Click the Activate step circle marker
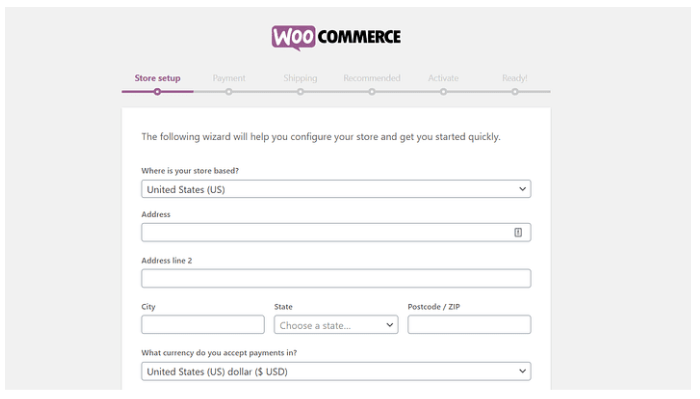Viewport: 700px width, 399px height. point(443,92)
